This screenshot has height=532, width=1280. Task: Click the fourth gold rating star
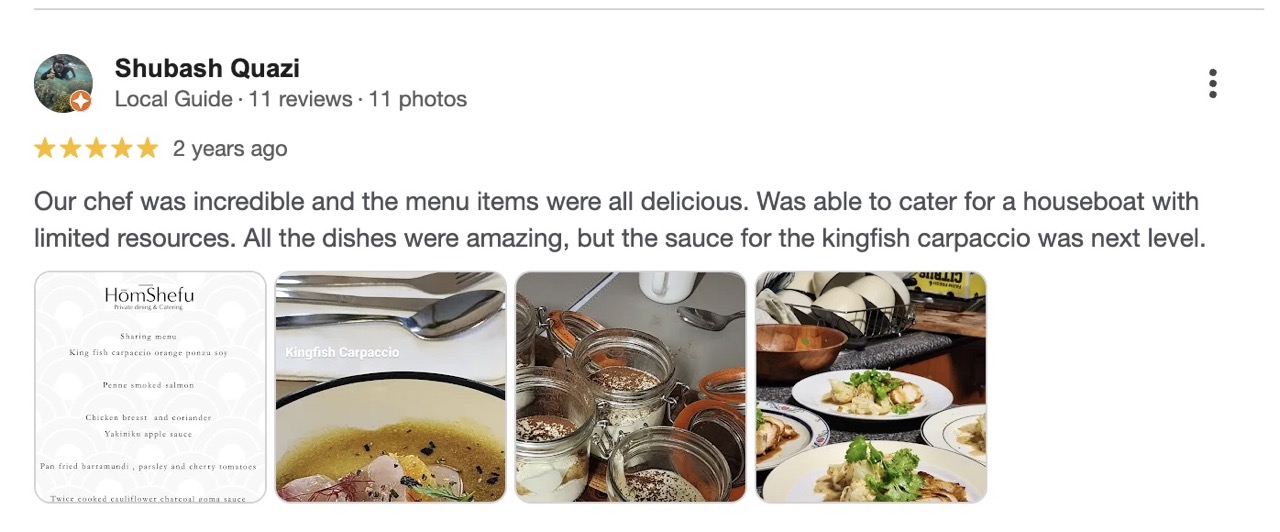[122, 149]
